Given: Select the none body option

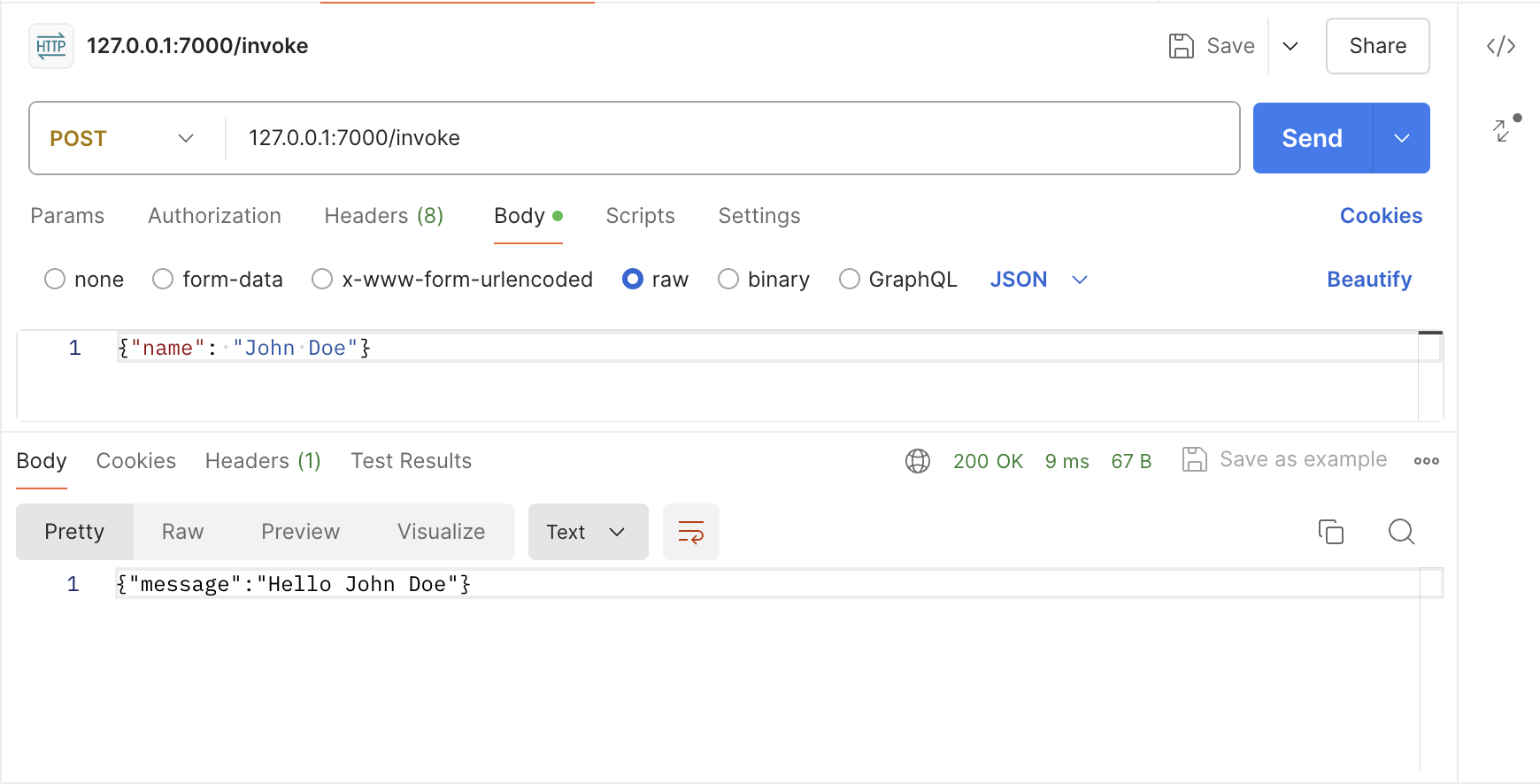Looking at the screenshot, I should pyautogui.click(x=55, y=280).
